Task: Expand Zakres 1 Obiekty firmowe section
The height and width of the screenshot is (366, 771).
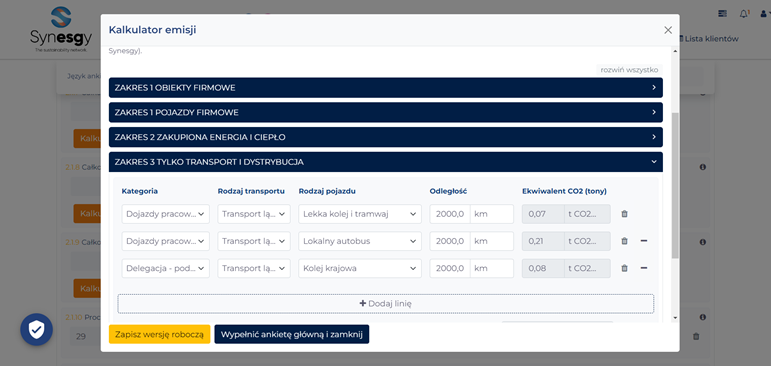Action: (x=386, y=88)
